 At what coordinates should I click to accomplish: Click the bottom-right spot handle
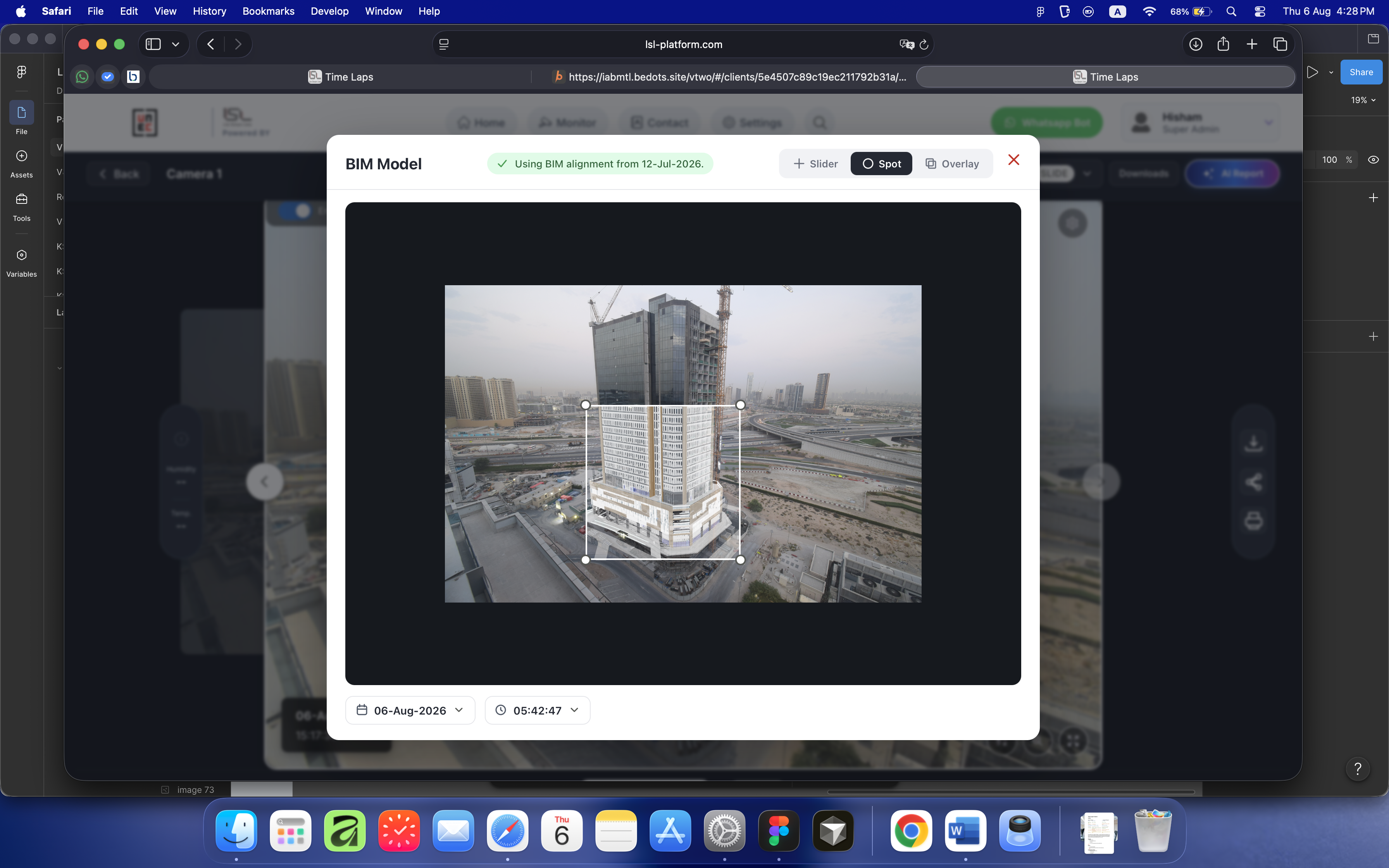pyautogui.click(x=740, y=560)
